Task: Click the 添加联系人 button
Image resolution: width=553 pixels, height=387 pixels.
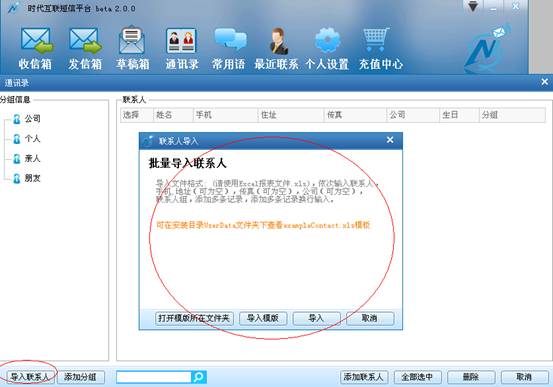Action: point(364,377)
